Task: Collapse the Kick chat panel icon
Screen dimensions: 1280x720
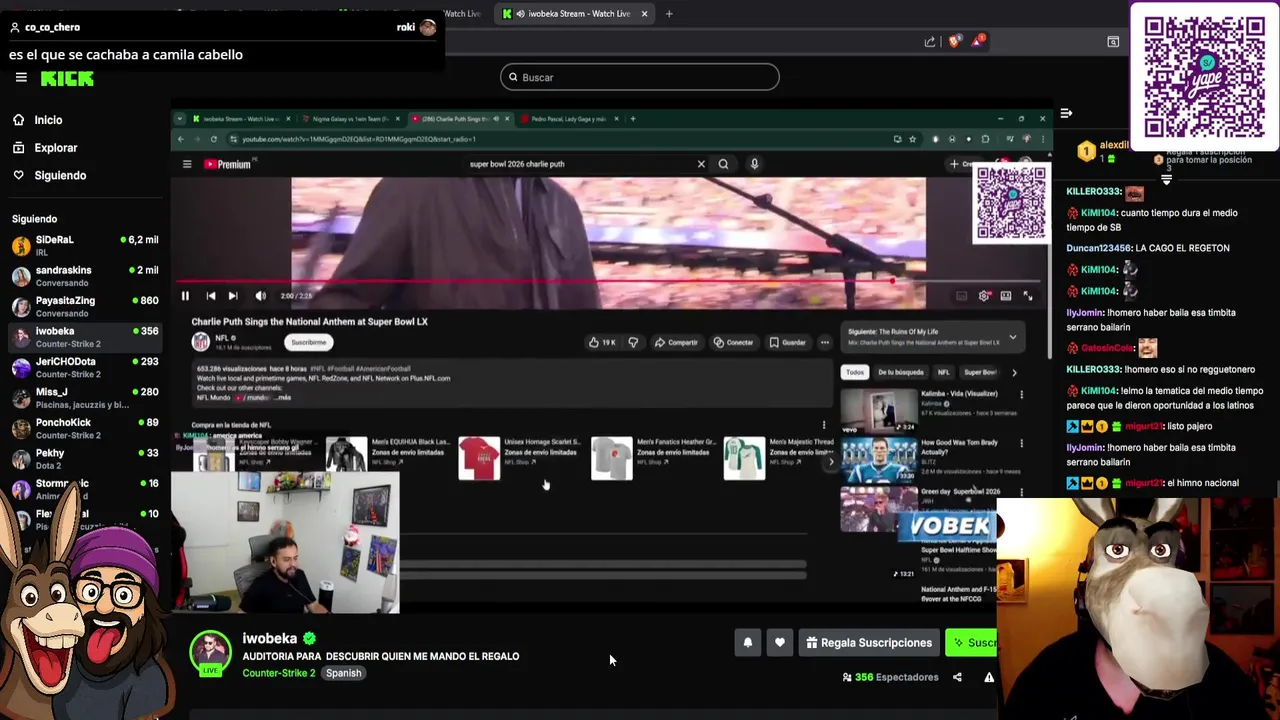Action: point(1066,113)
